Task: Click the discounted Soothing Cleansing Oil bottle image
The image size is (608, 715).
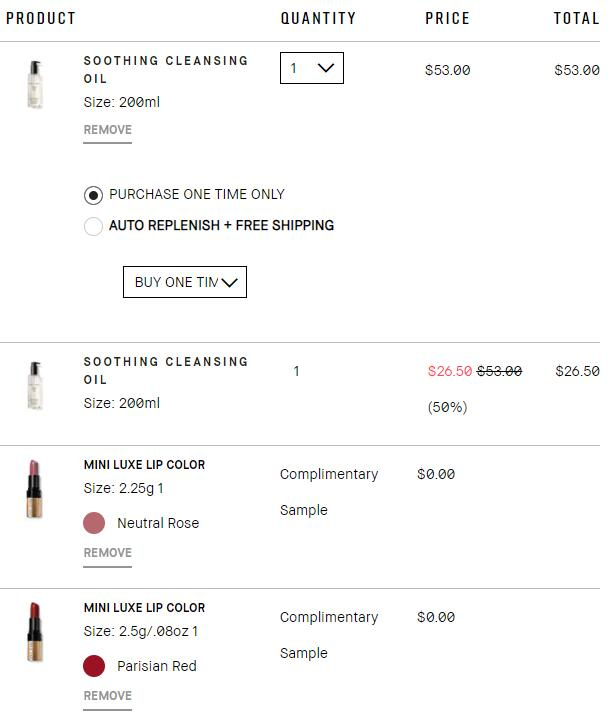Action: [36, 386]
